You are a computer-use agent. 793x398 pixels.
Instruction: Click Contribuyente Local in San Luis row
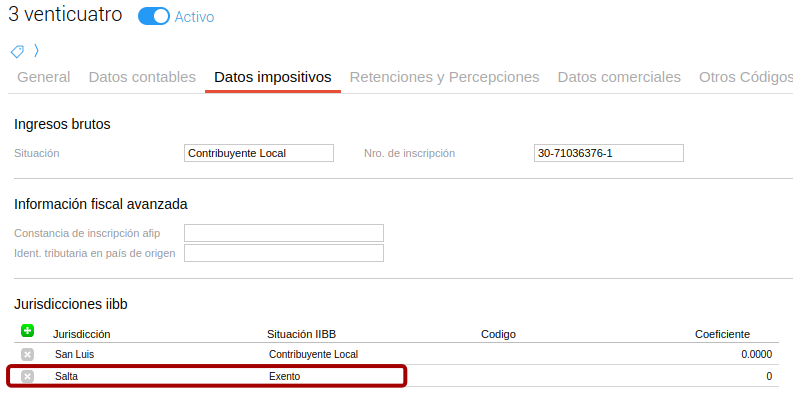pos(313,355)
